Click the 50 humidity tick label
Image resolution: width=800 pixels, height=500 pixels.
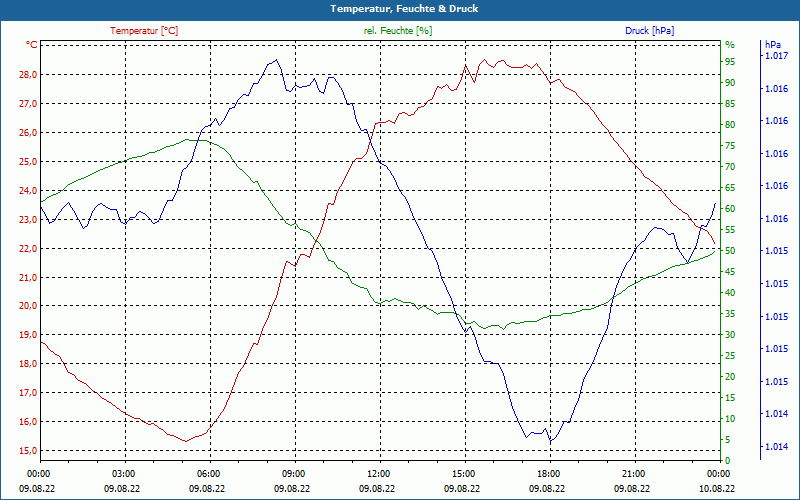pos(730,251)
